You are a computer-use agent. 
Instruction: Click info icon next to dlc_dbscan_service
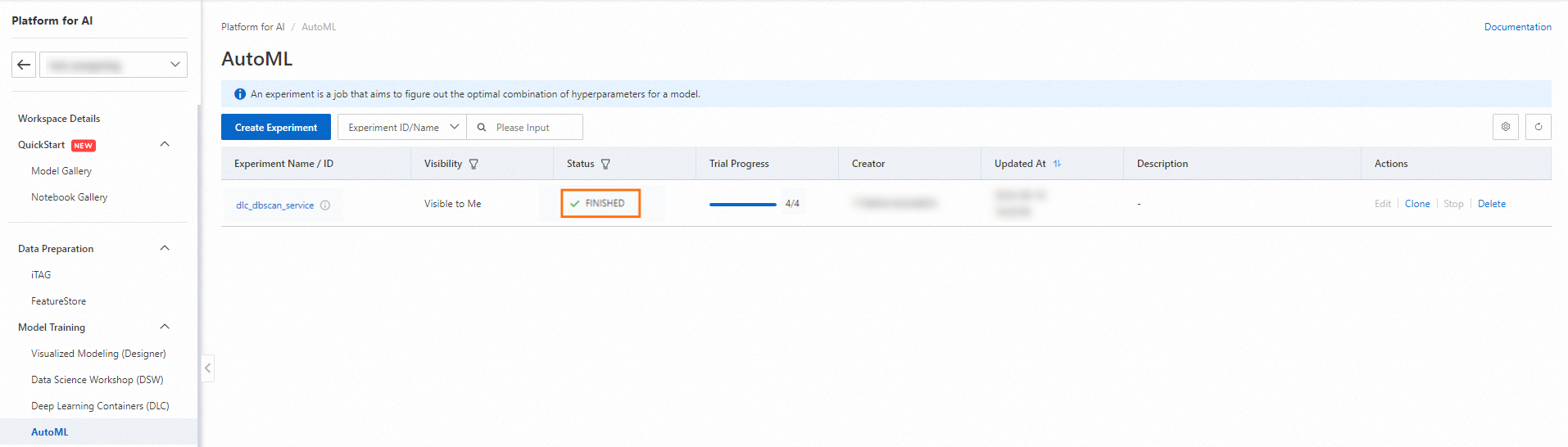(325, 205)
